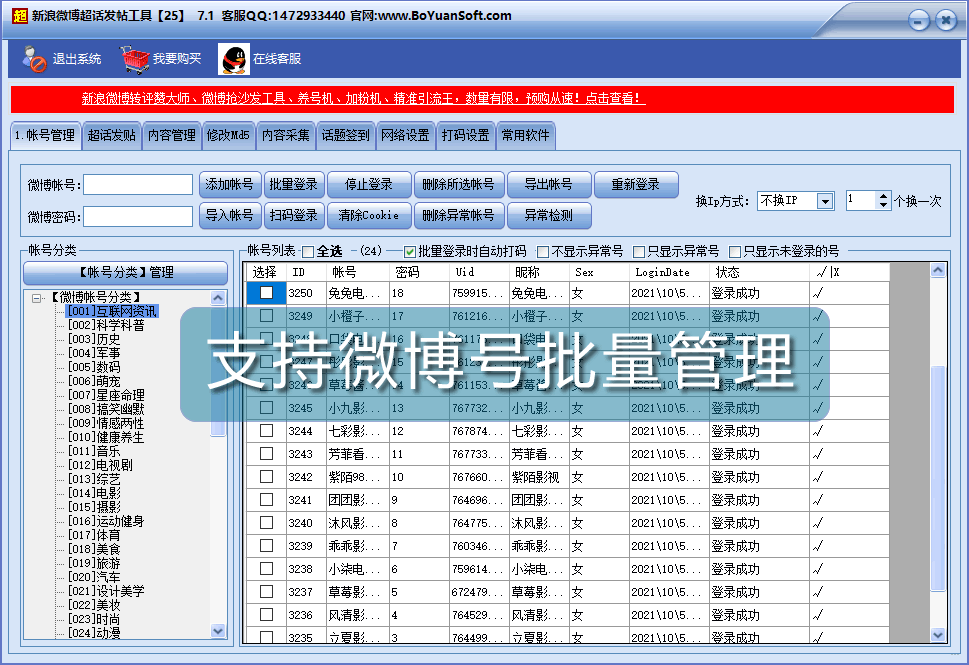The image size is (969, 665).
Task: Click 清除Cookie button
Action: click(x=369, y=215)
